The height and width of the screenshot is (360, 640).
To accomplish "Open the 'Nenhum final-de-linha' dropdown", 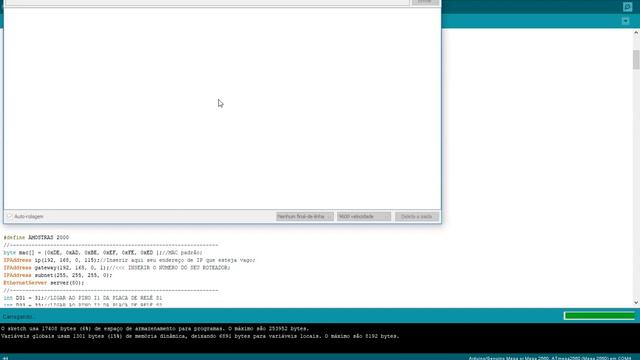I will coord(304,216).
